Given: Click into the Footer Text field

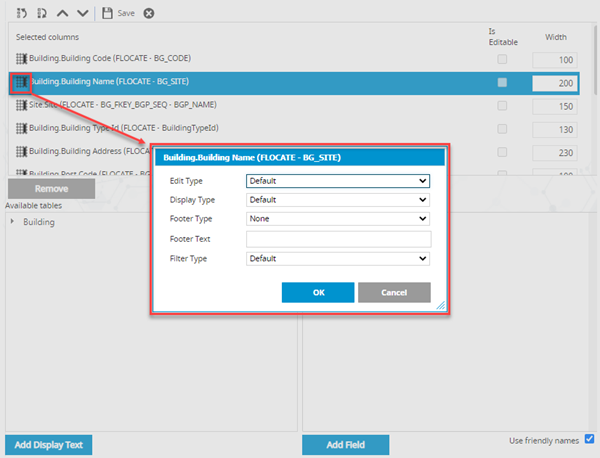Looking at the screenshot, I should click(x=337, y=239).
